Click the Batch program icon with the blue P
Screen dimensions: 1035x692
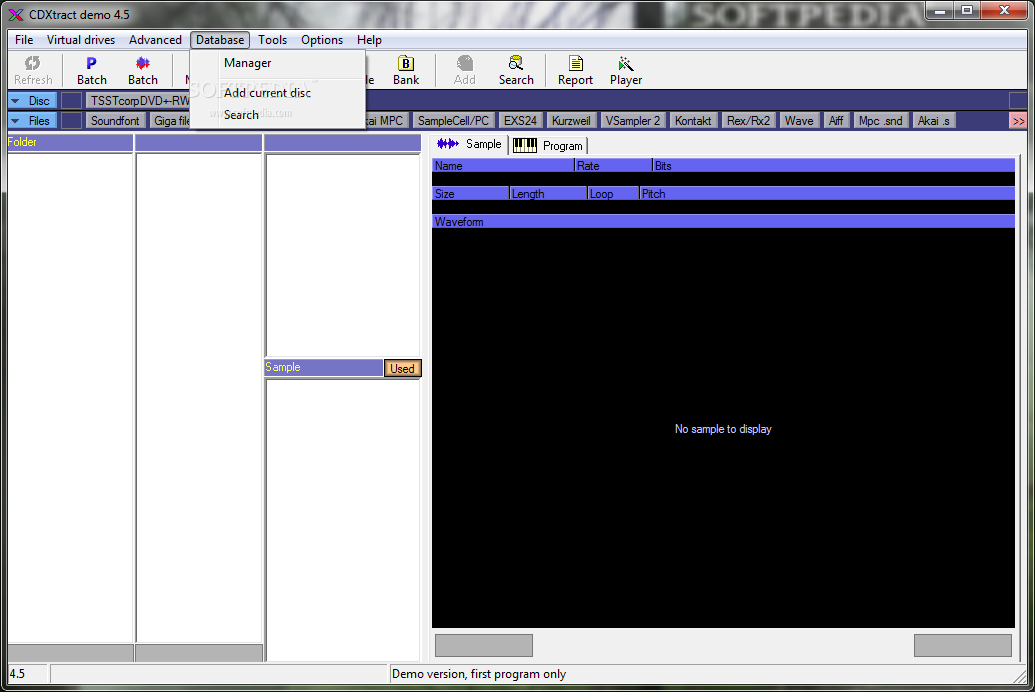tap(91, 70)
